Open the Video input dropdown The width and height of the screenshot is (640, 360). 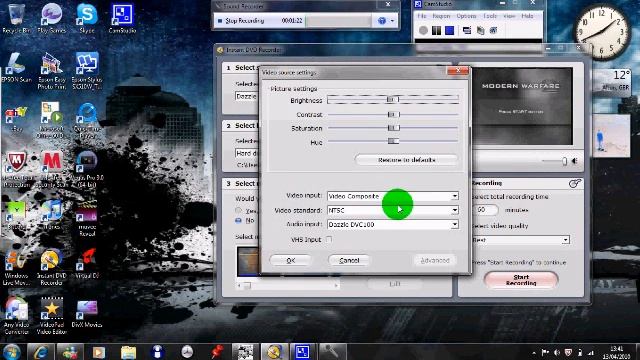(454, 196)
